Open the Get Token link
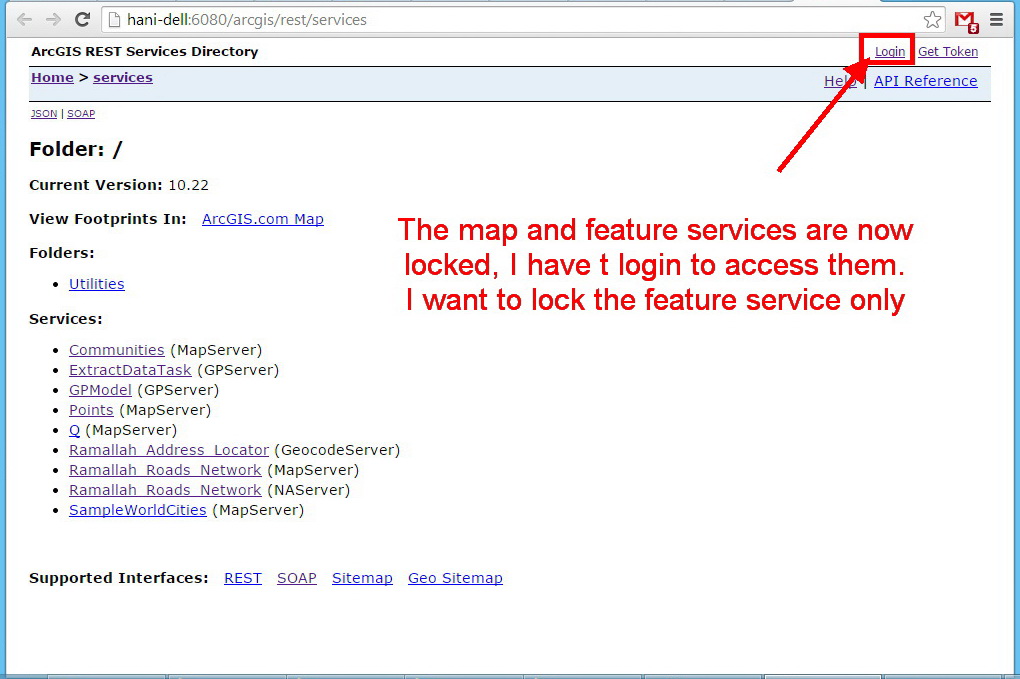Viewport: 1020px width, 679px height. coord(948,51)
